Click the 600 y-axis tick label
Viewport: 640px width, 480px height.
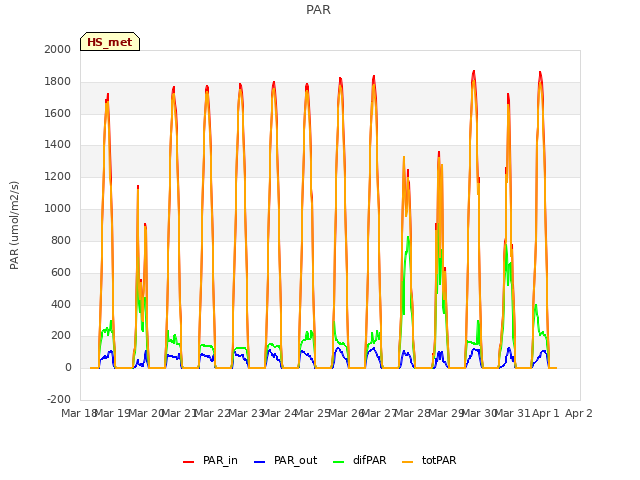coord(61,272)
